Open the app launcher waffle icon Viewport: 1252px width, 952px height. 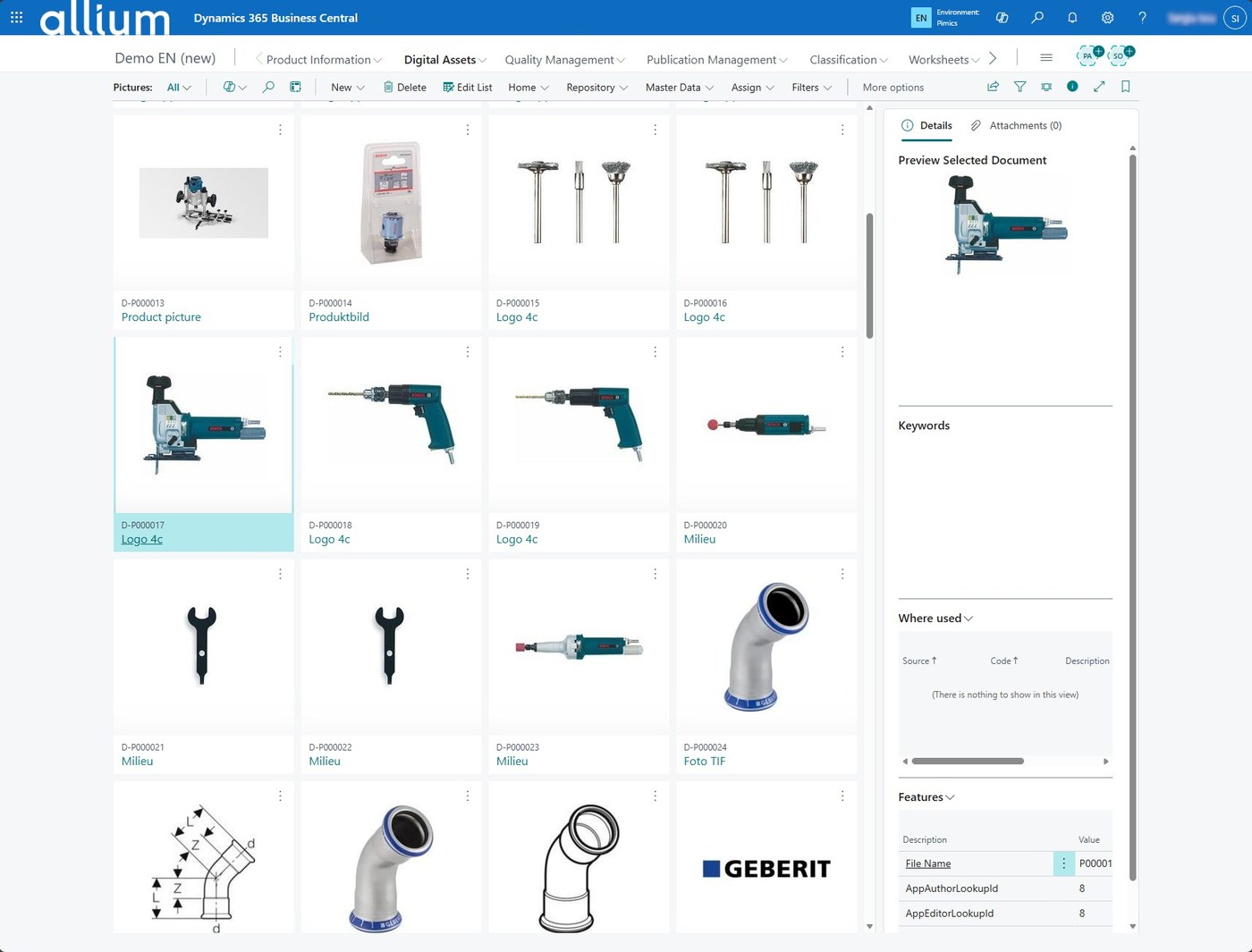(16, 17)
